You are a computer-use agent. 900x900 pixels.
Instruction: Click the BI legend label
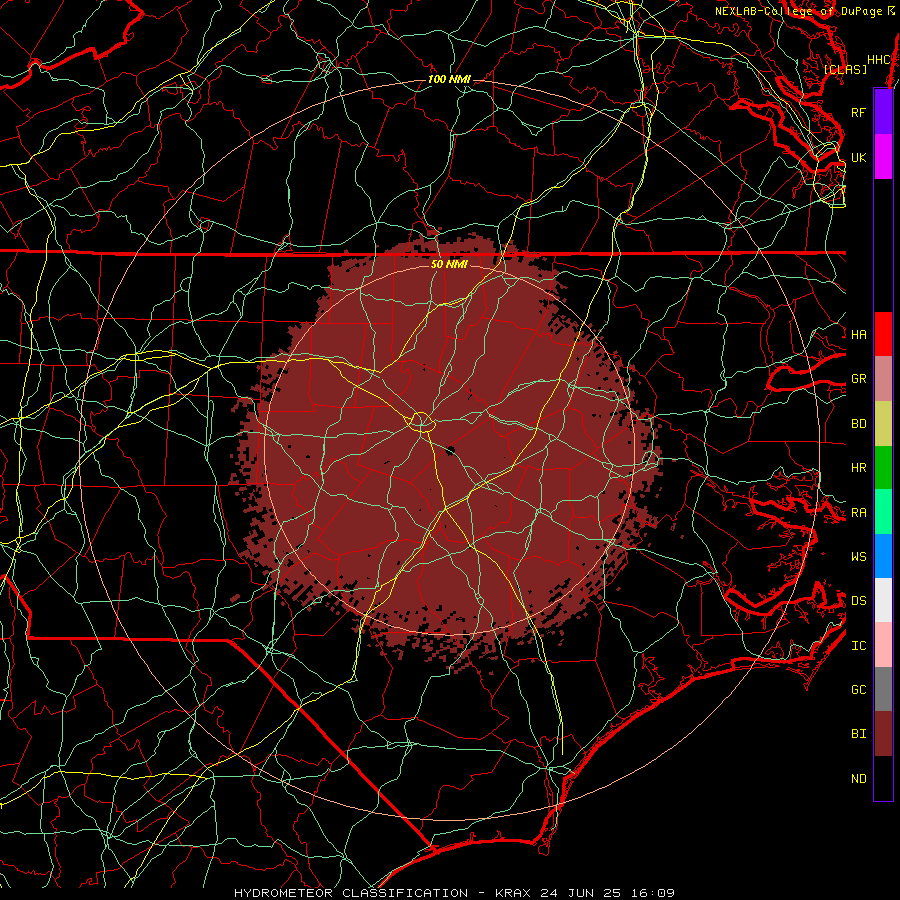coord(859,734)
